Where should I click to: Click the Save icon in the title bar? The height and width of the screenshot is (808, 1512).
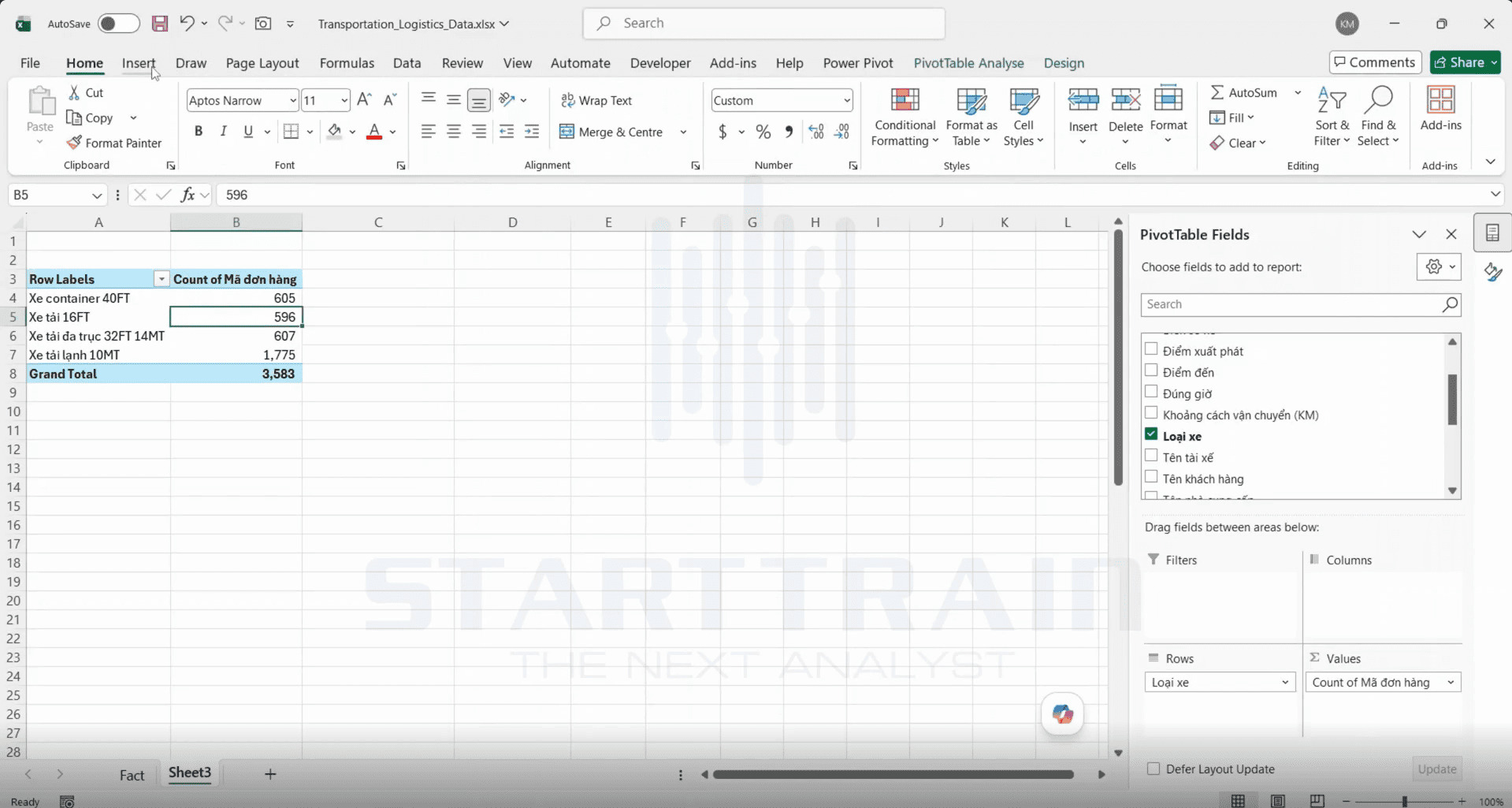pyautogui.click(x=160, y=24)
